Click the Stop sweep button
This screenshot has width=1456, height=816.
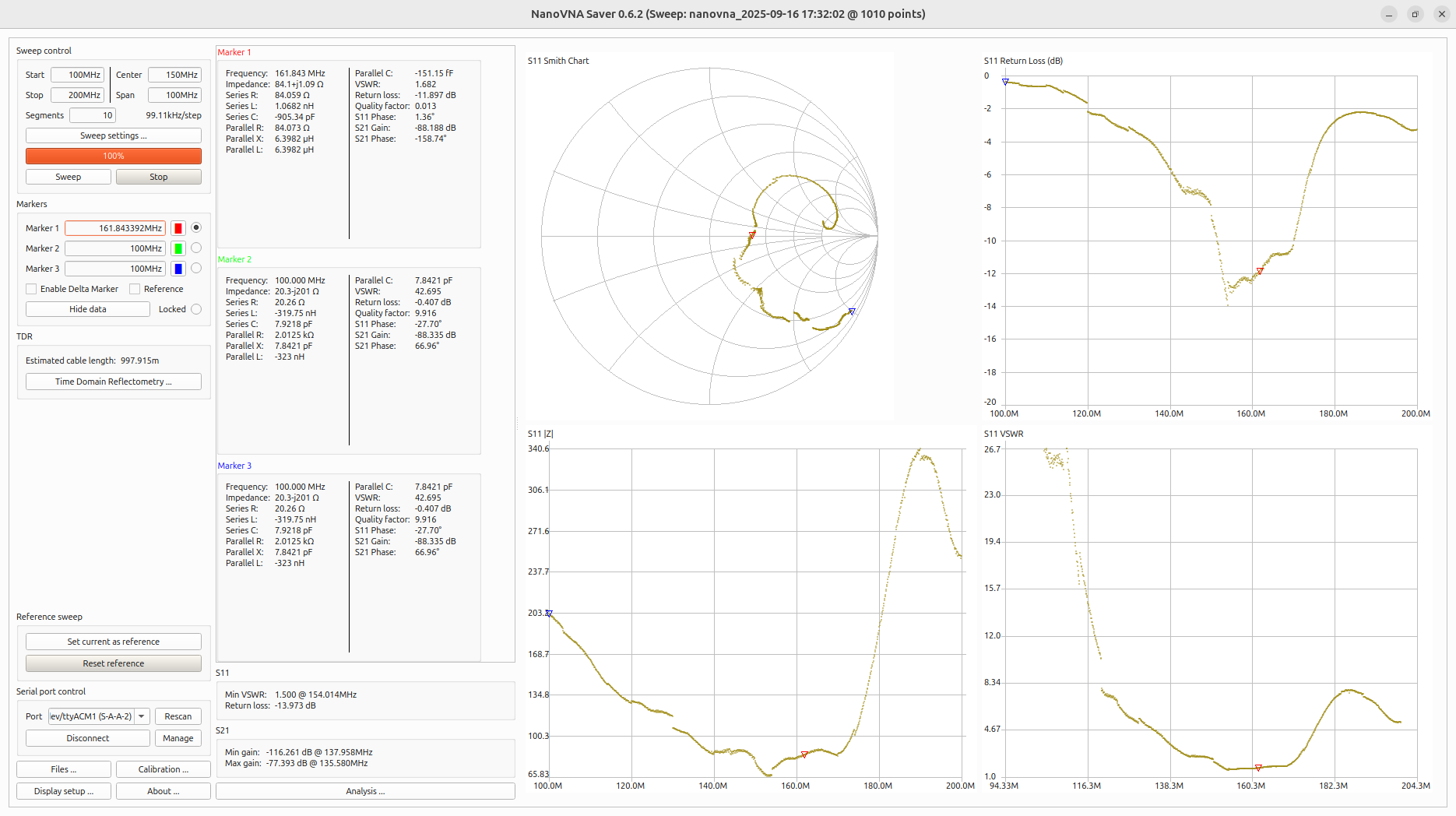pyautogui.click(x=159, y=177)
